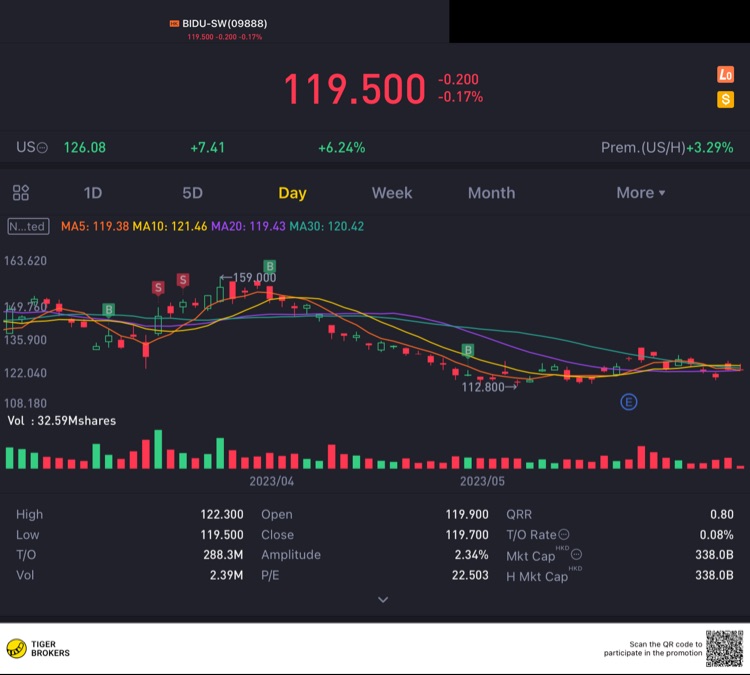Image resolution: width=750 pixels, height=675 pixels.
Task: Tap the yellow dollar sign badge
Action: click(725, 100)
